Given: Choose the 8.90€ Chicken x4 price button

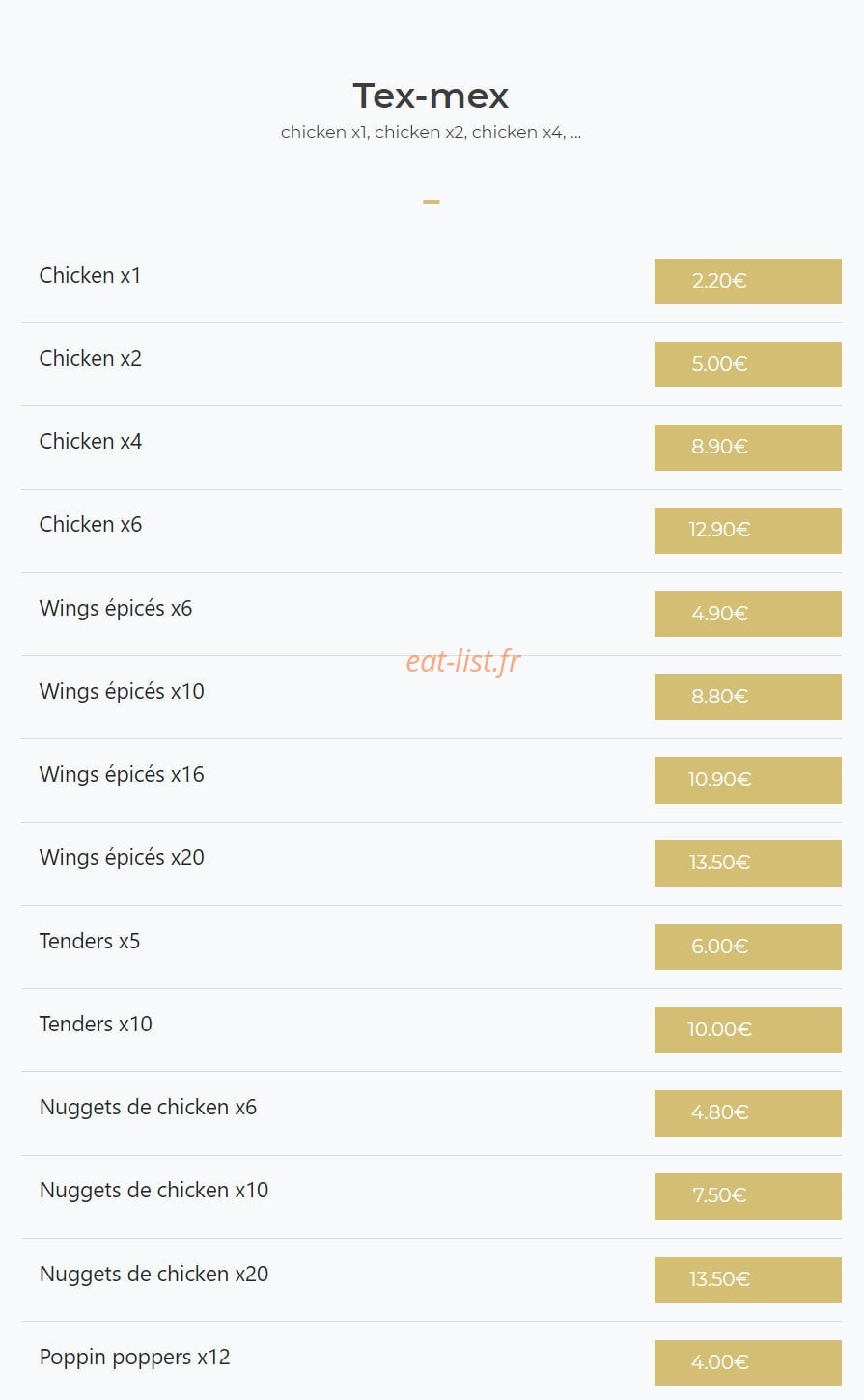Looking at the screenshot, I should coord(747,448).
